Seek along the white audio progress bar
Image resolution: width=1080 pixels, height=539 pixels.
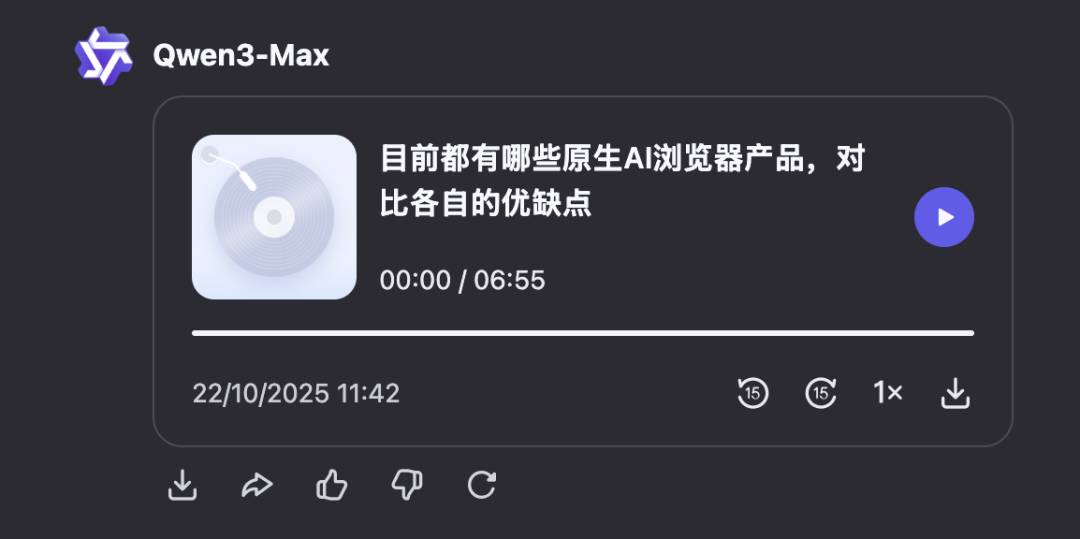point(583,333)
